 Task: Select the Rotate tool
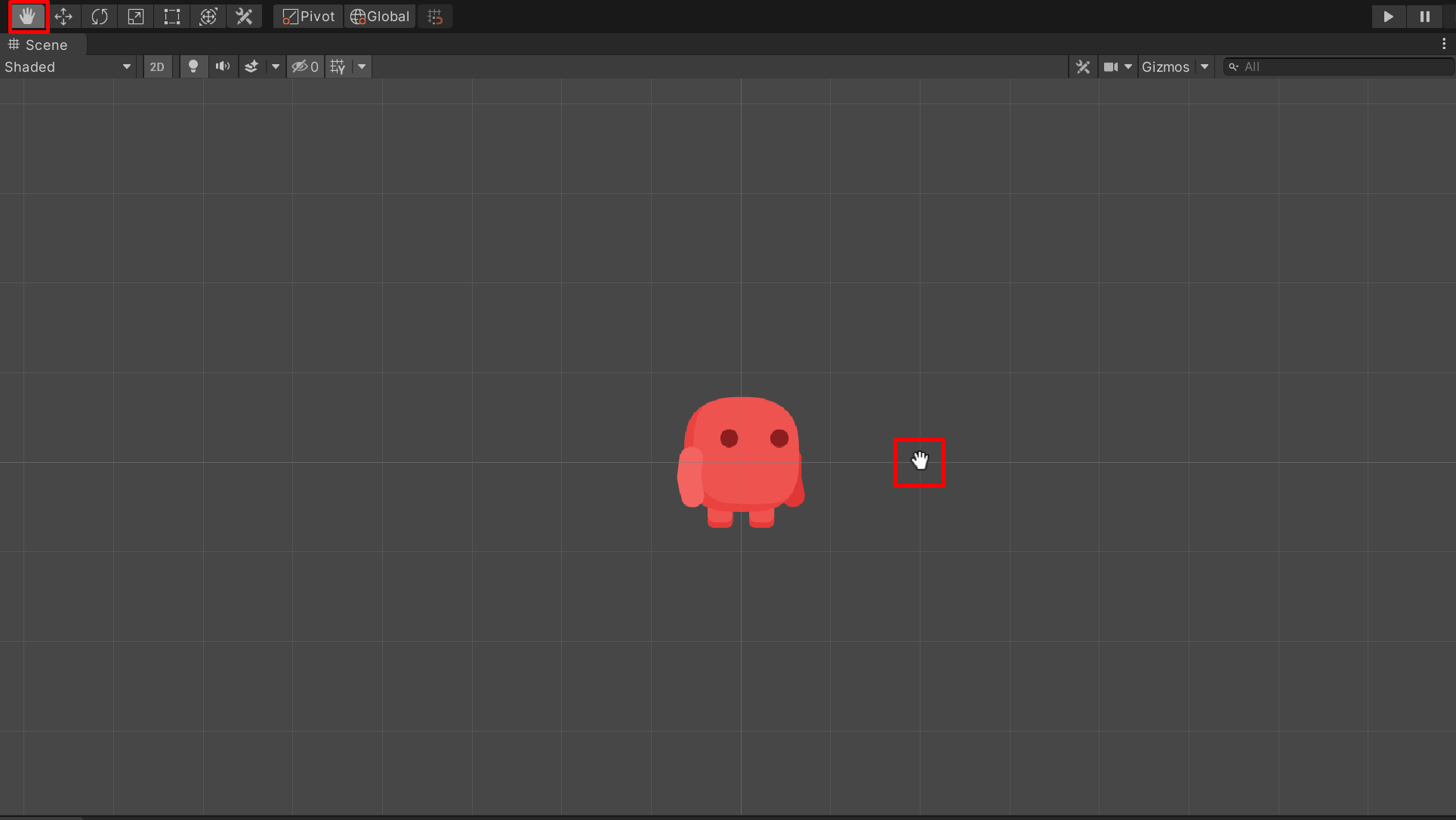click(x=100, y=17)
